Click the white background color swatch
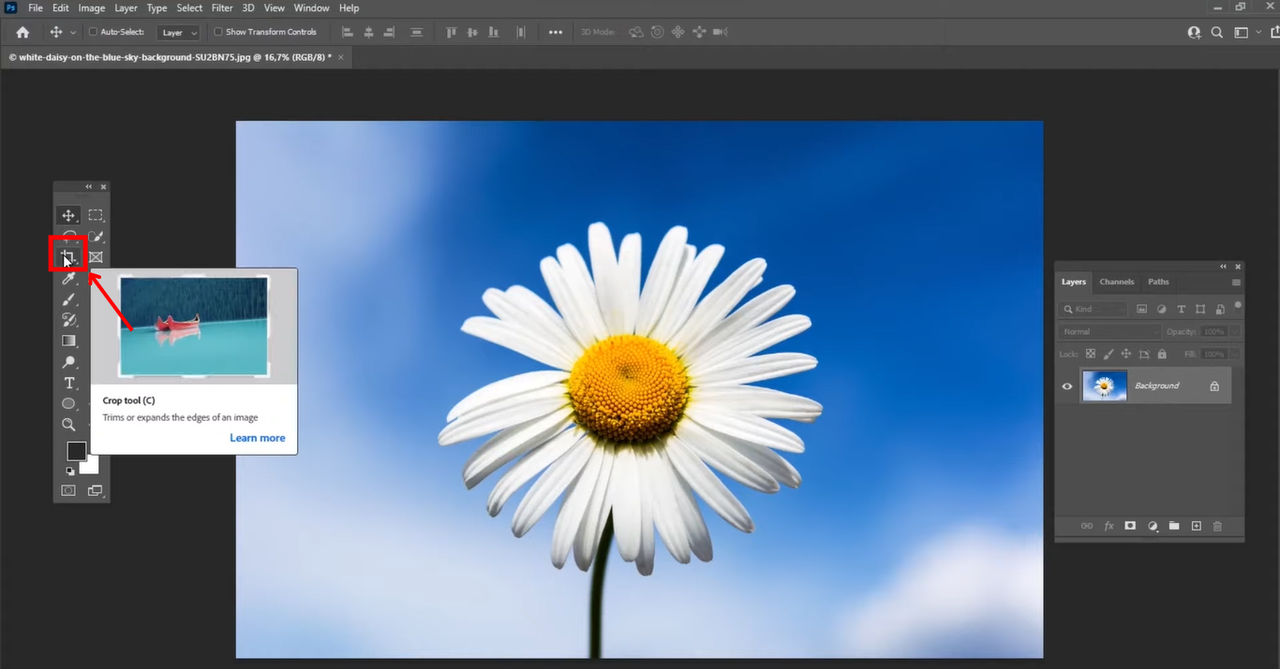 (x=92, y=466)
